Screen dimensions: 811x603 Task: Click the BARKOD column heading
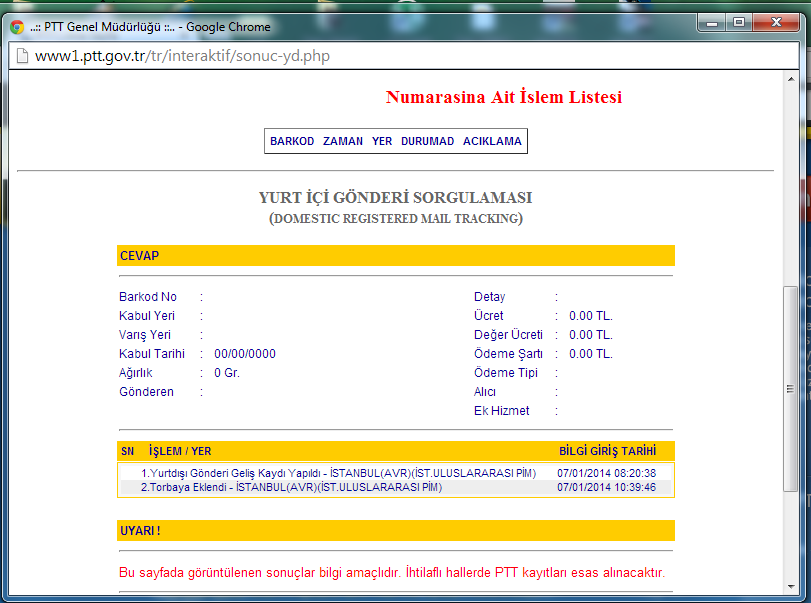(292, 141)
